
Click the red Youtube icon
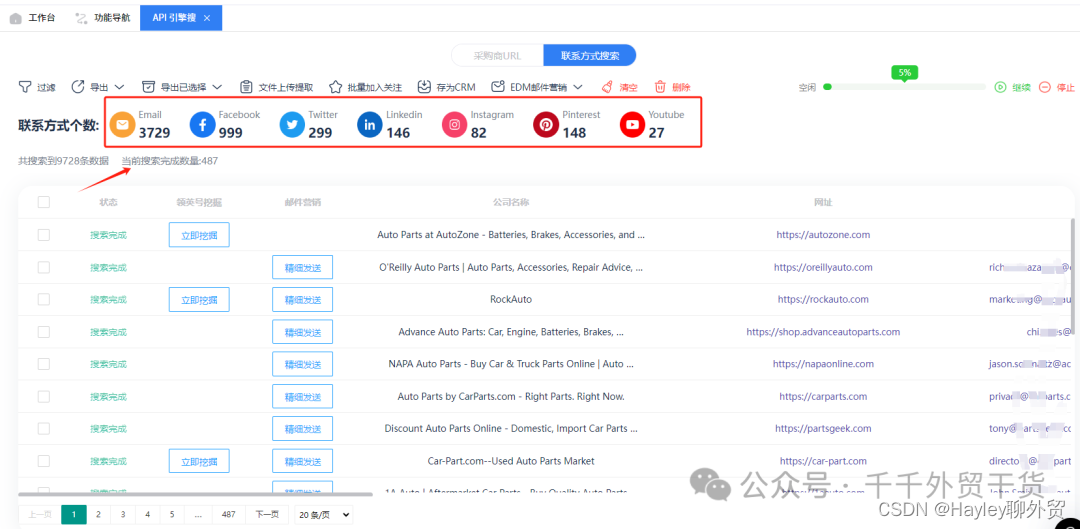[x=632, y=125]
